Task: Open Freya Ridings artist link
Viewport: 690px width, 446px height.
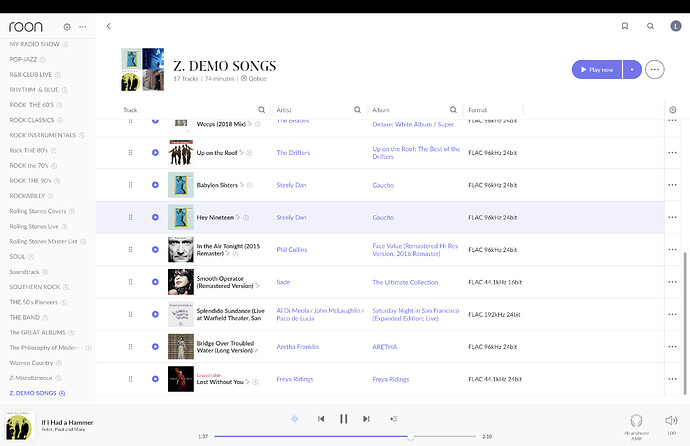Action: pos(295,379)
